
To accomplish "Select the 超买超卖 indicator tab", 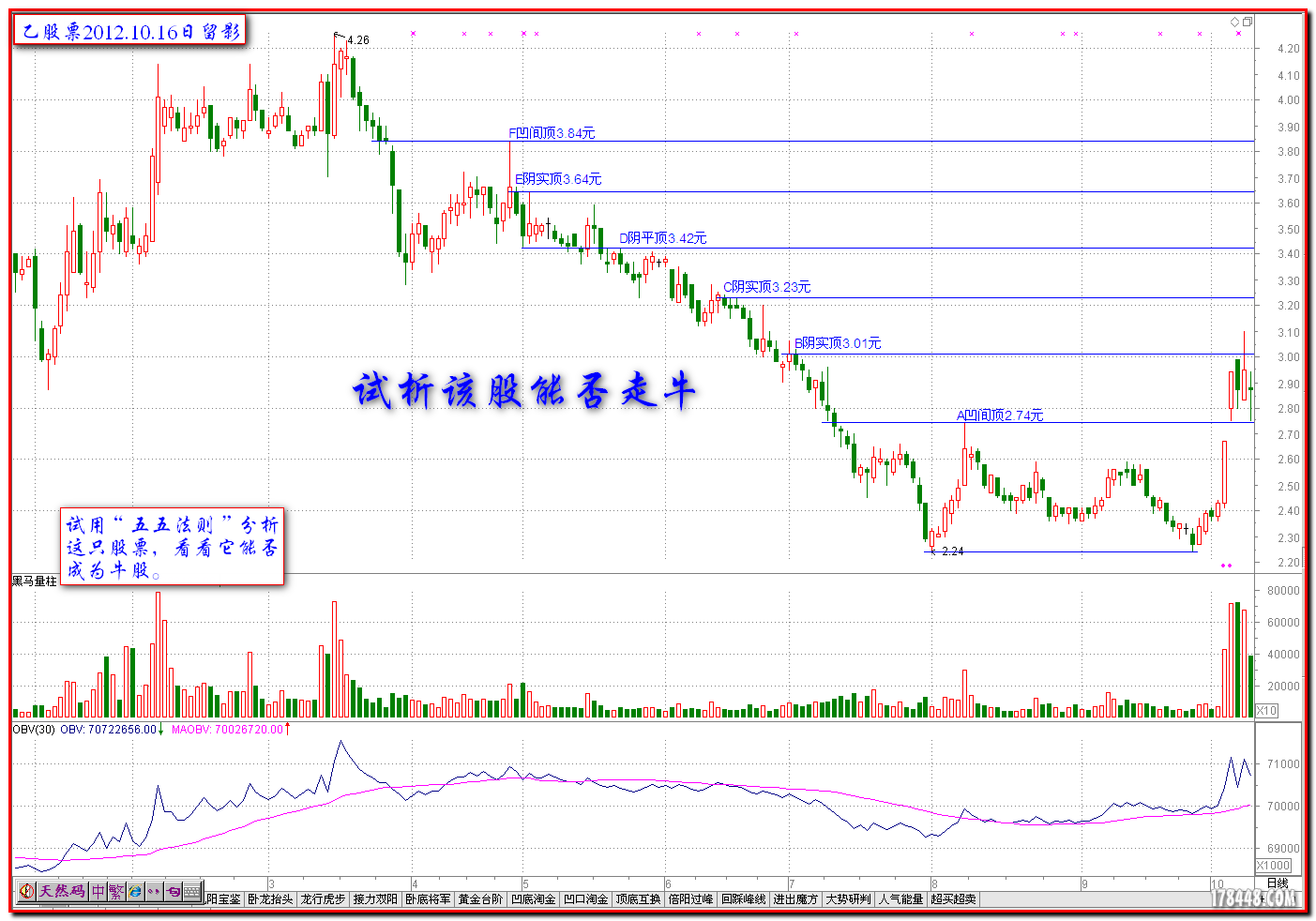I will tap(953, 898).
